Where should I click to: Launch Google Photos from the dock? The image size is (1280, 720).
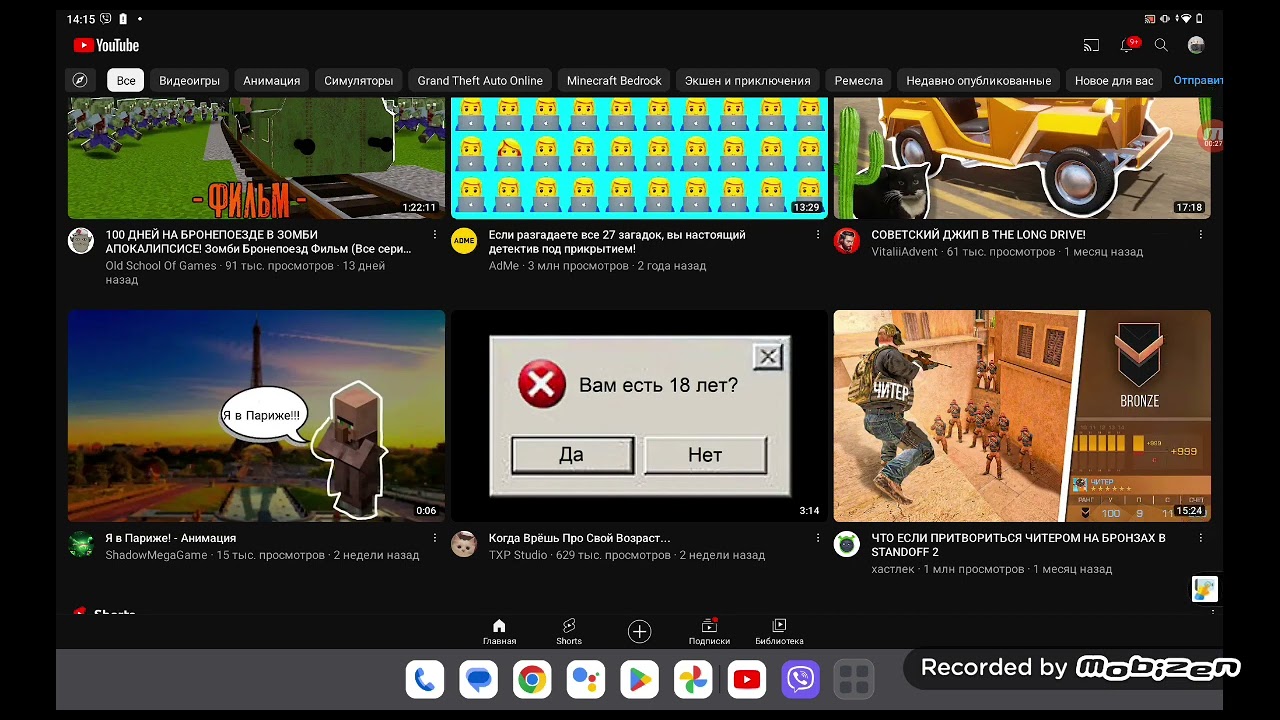tap(693, 680)
